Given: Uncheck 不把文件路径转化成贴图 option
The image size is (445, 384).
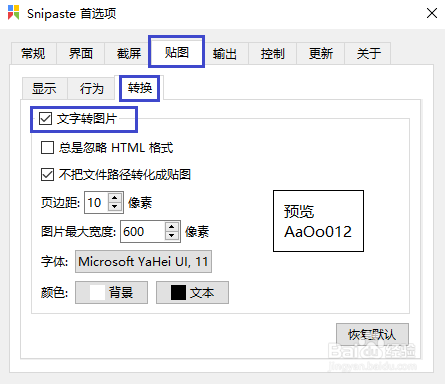Looking at the screenshot, I should (47, 174).
